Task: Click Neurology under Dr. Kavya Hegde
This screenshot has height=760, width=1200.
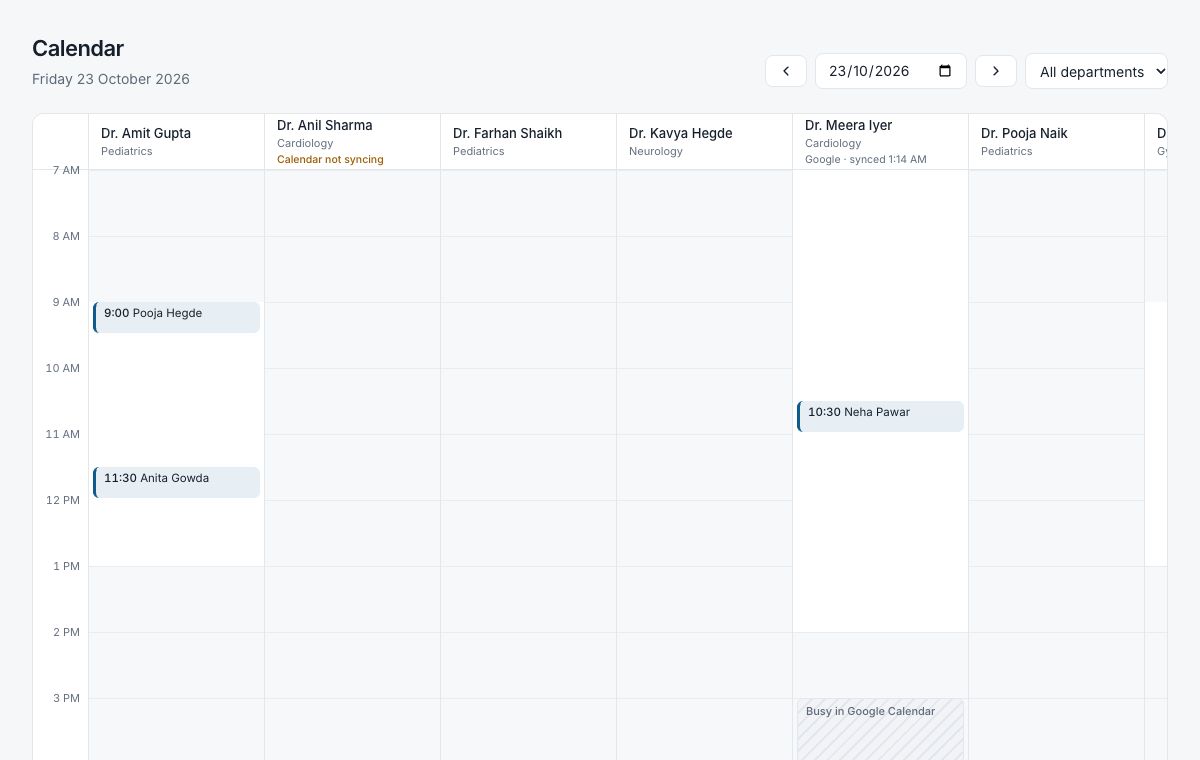Action: (x=656, y=152)
